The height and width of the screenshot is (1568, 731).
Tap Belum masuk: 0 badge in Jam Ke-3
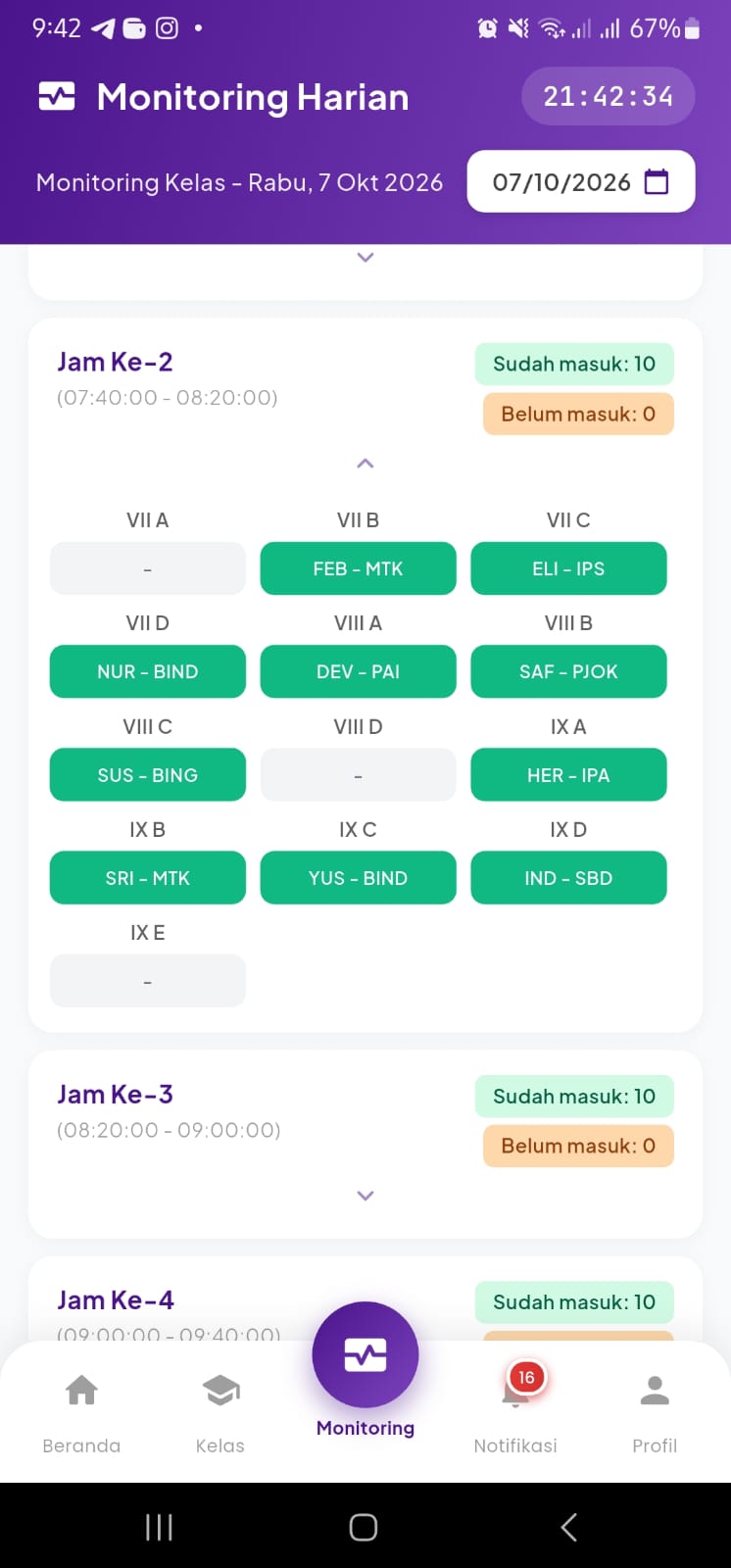(x=578, y=1146)
